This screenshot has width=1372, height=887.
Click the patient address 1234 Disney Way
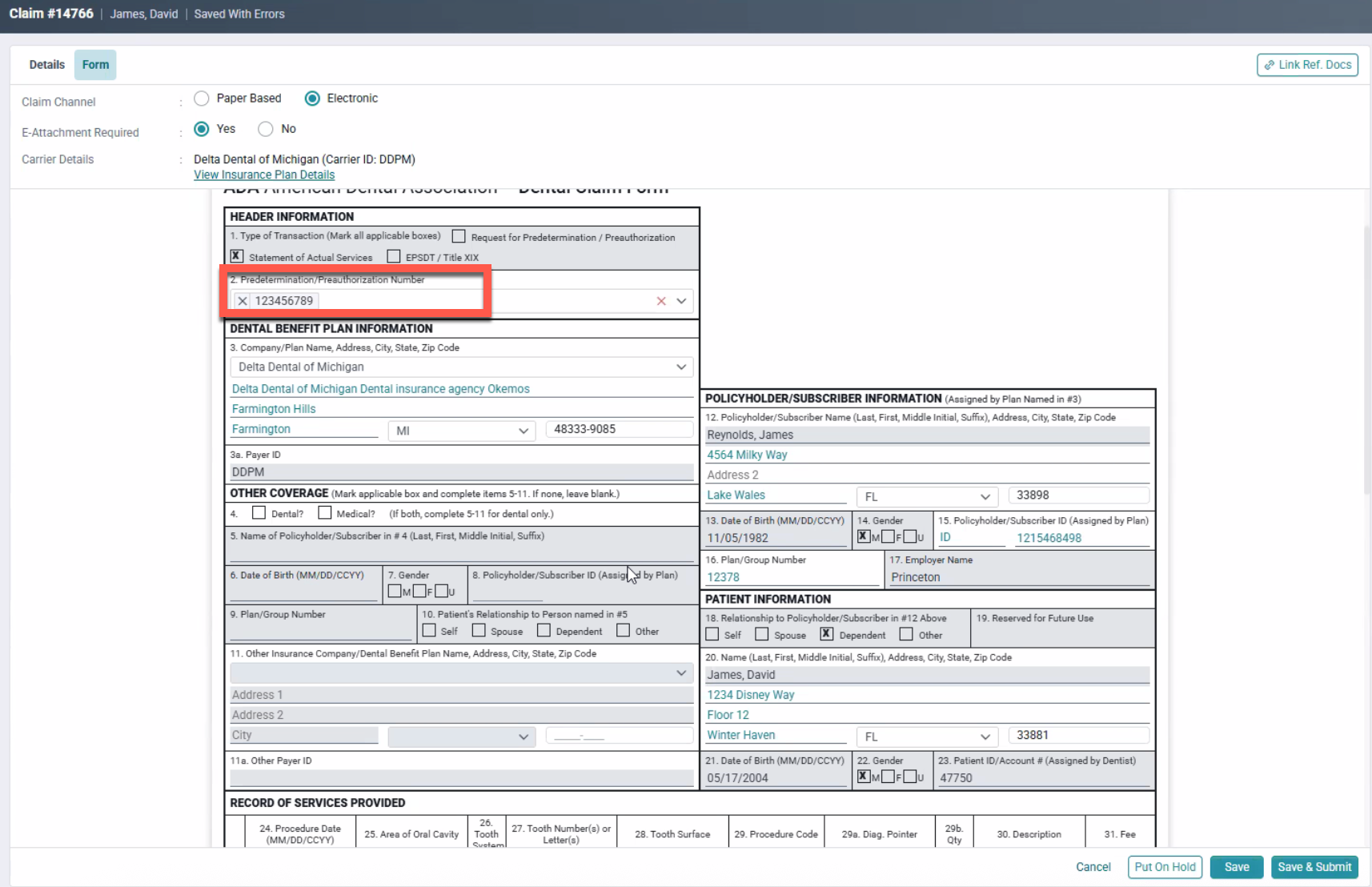tap(927, 695)
